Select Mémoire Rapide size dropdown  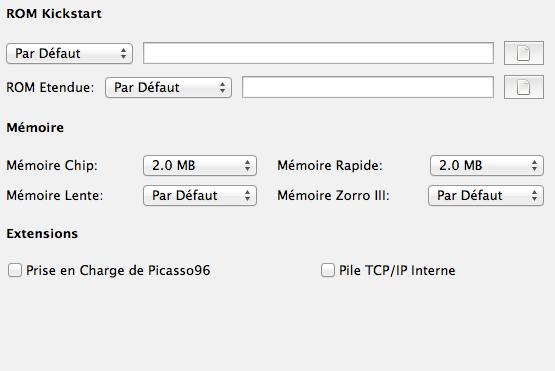pos(487,165)
